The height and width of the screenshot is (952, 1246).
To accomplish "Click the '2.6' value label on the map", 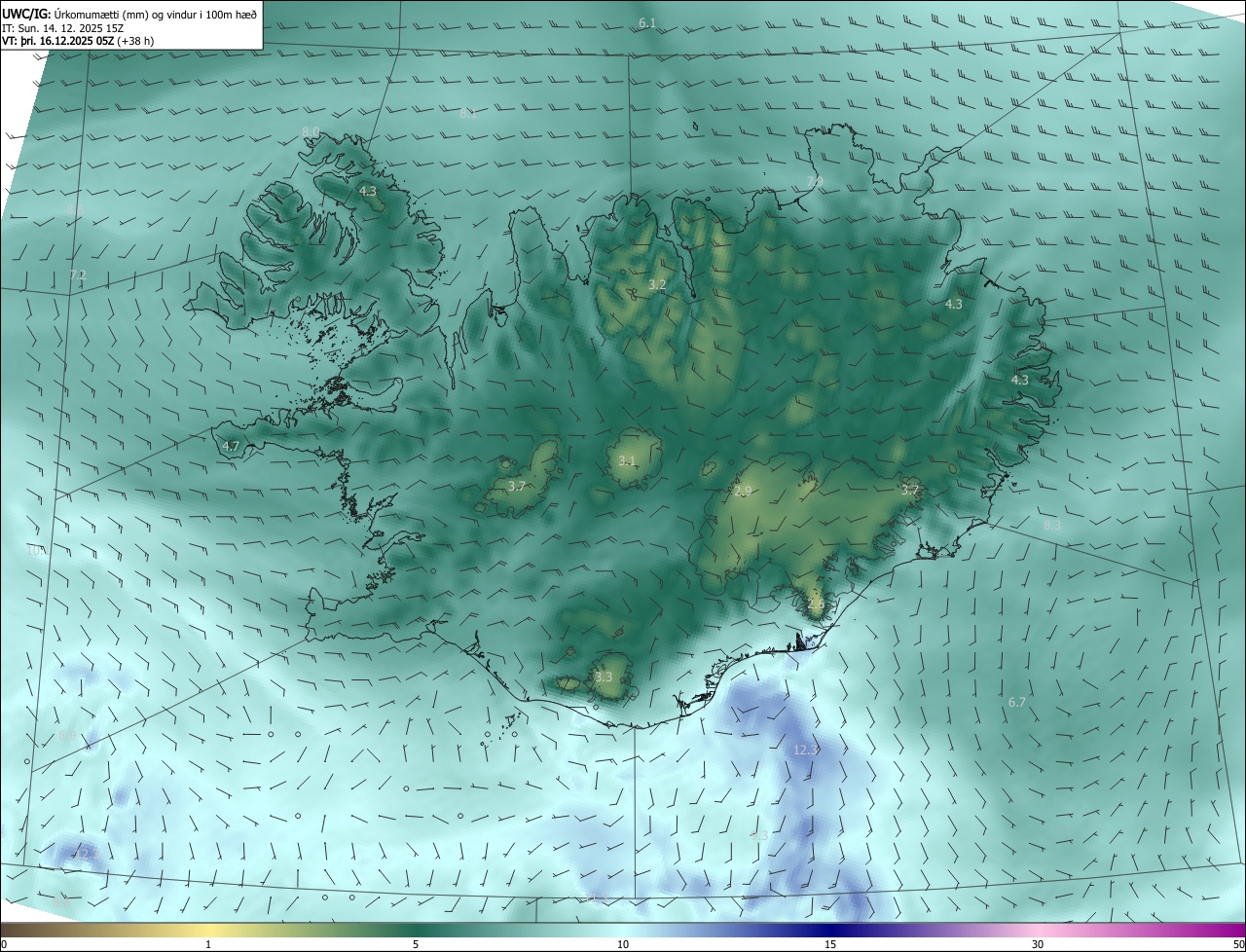I will [x=816, y=604].
